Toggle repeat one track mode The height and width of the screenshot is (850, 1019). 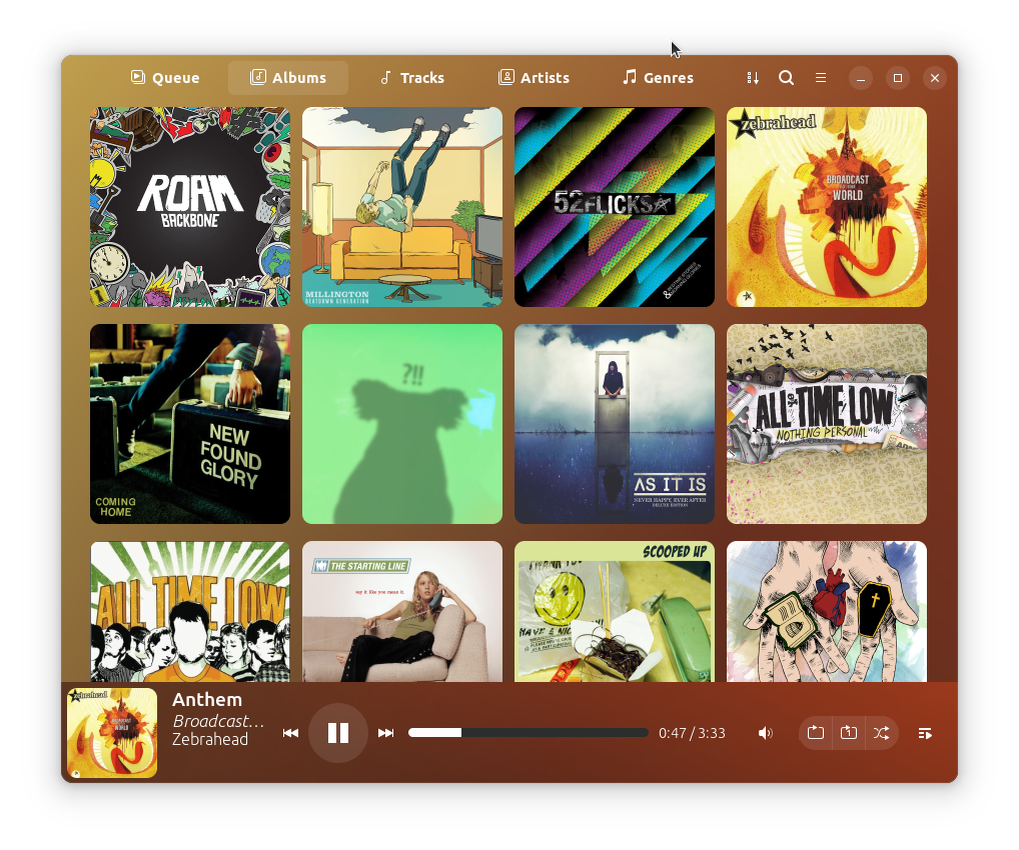[x=849, y=733]
